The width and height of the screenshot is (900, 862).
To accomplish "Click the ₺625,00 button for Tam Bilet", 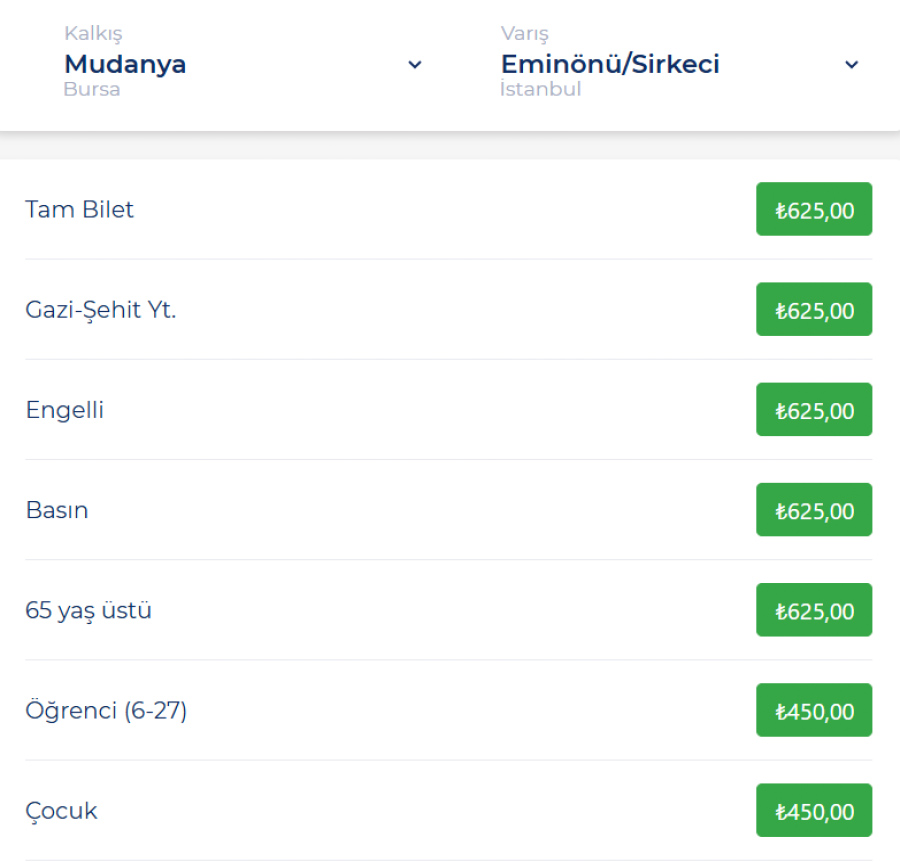I will click(x=813, y=209).
